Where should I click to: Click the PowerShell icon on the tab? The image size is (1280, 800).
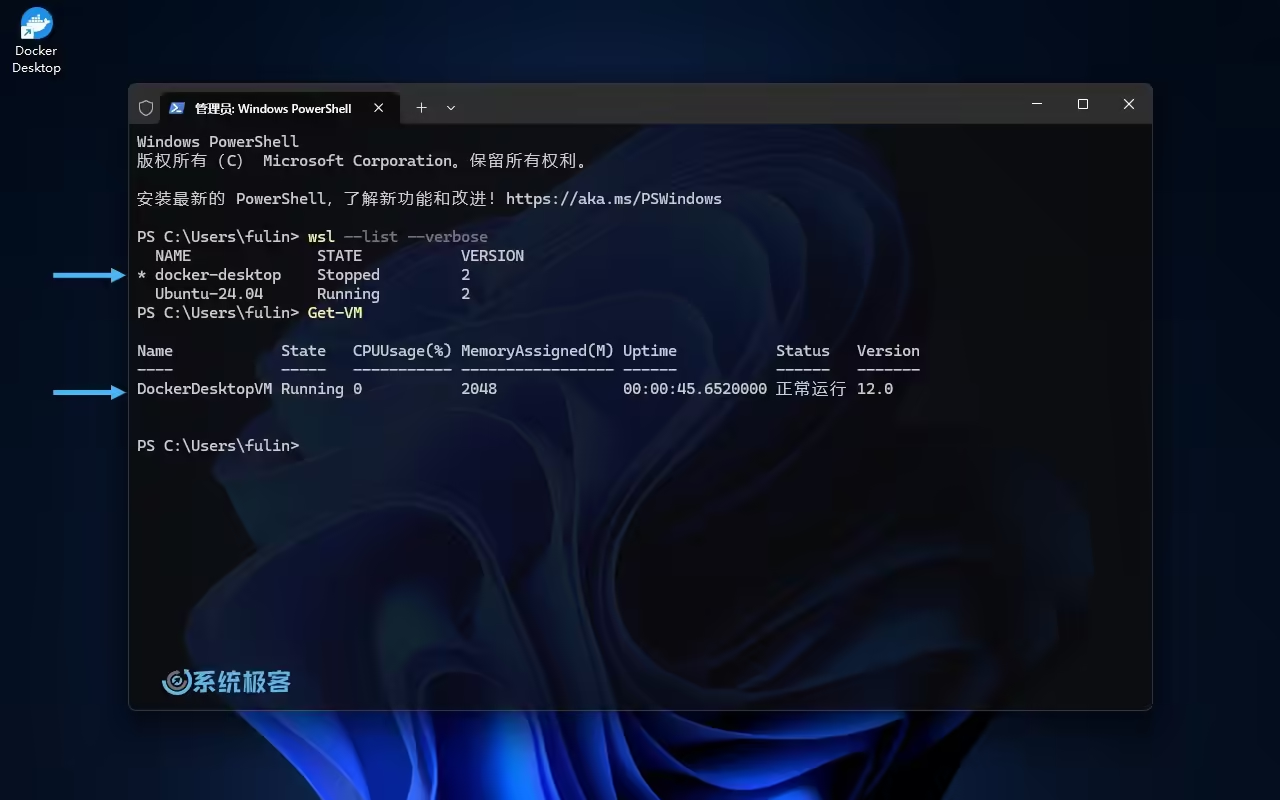[177, 108]
